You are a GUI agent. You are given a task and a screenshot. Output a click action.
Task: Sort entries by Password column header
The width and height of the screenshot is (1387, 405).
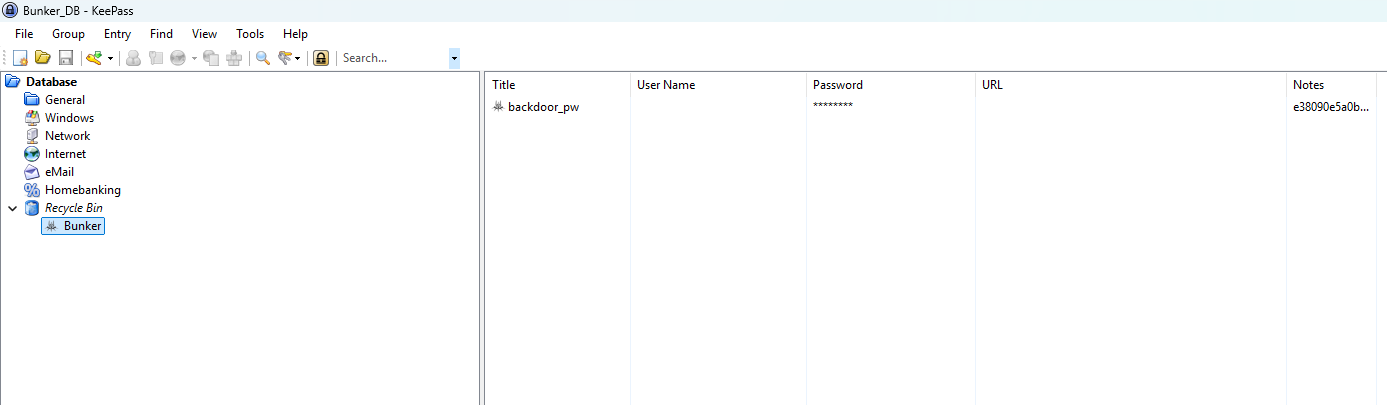[x=891, y=85]
